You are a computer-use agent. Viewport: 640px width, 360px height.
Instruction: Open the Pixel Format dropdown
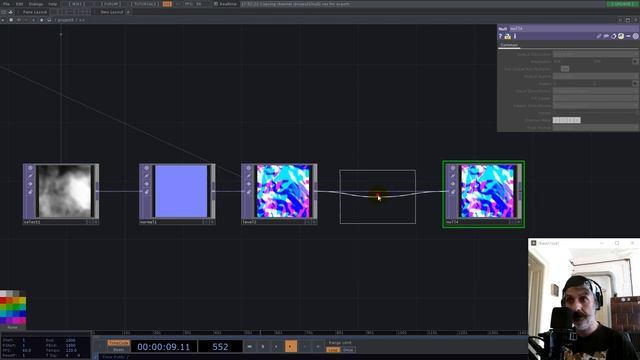(596, 127)
